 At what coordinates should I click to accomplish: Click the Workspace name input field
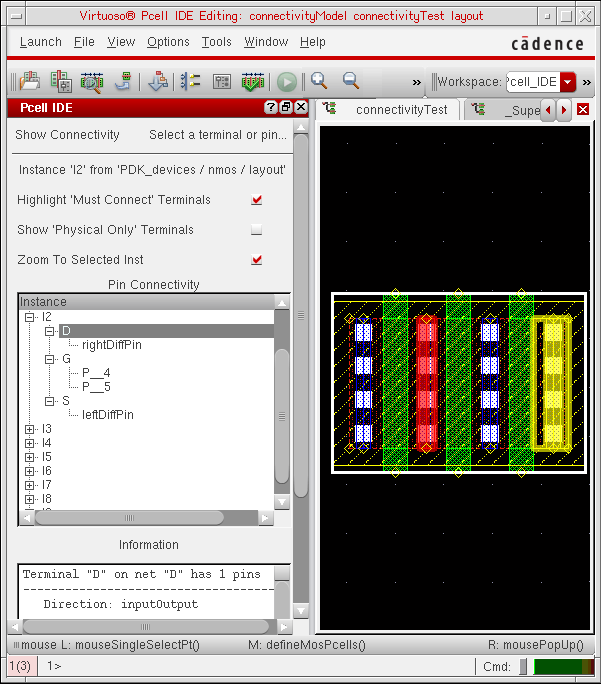(x=533, y=82)
